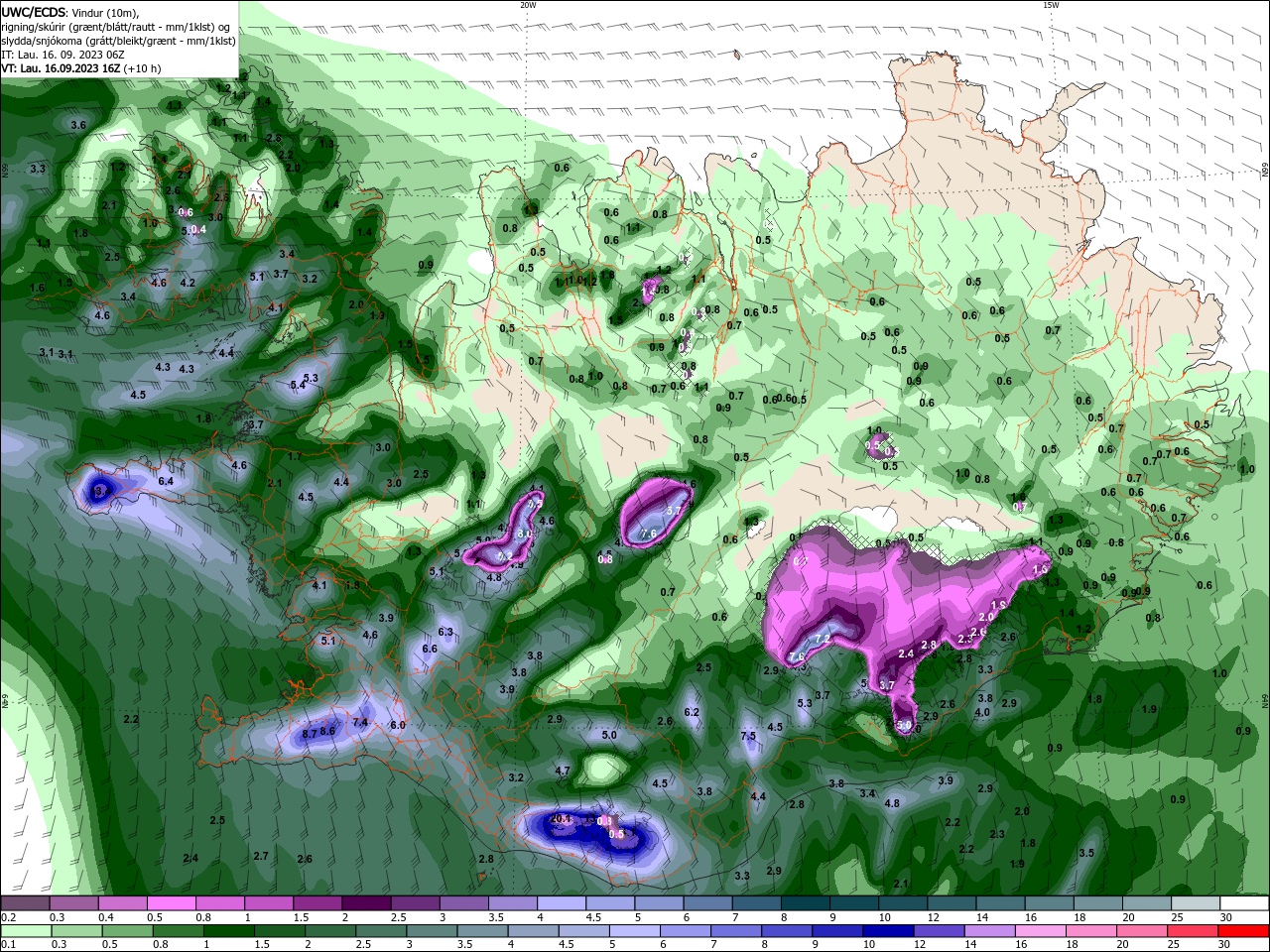Click the 4.0 rainfall value on the map
Image resolution: width=1270 pixels, height=952 pixels.
click(982, 712)
